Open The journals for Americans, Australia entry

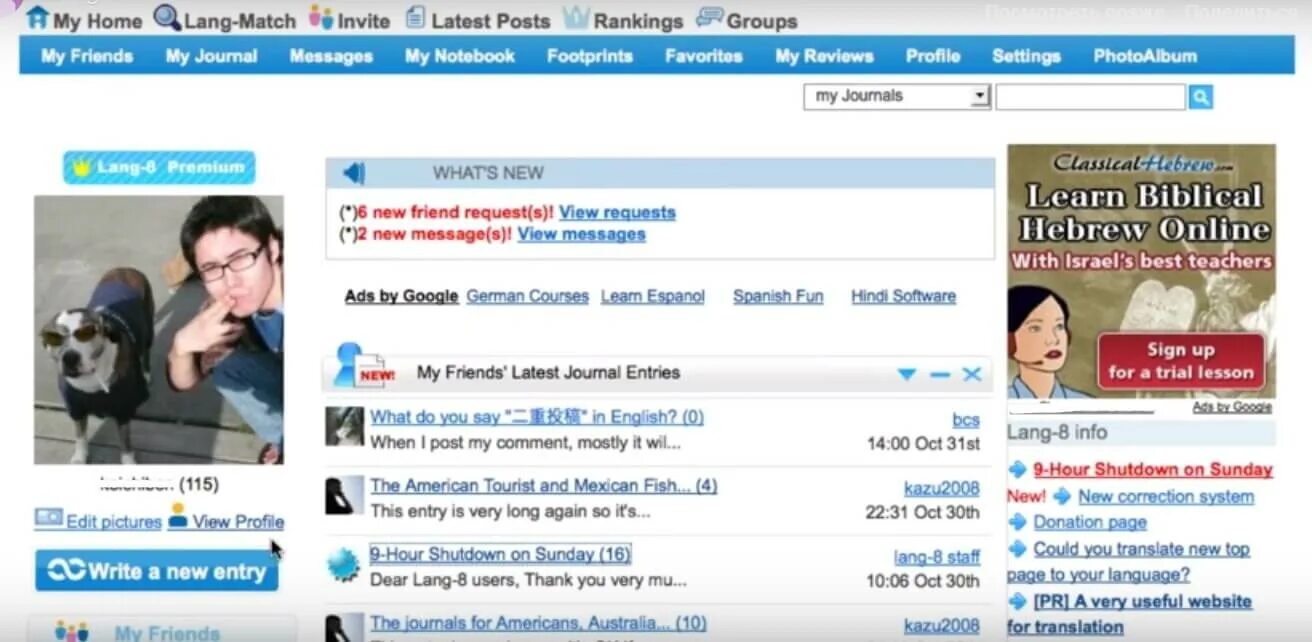tap(538, 624)
